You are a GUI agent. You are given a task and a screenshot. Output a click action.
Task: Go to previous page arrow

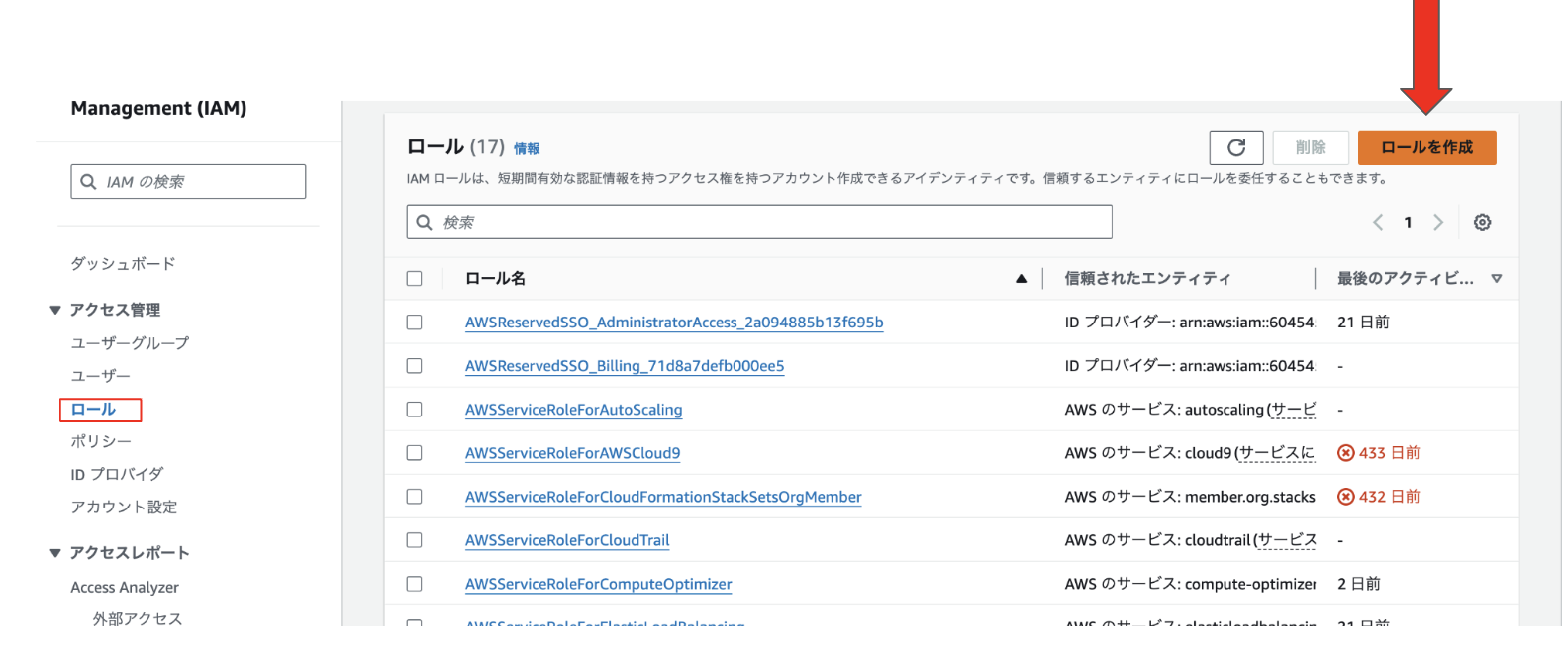point(1378,223)
